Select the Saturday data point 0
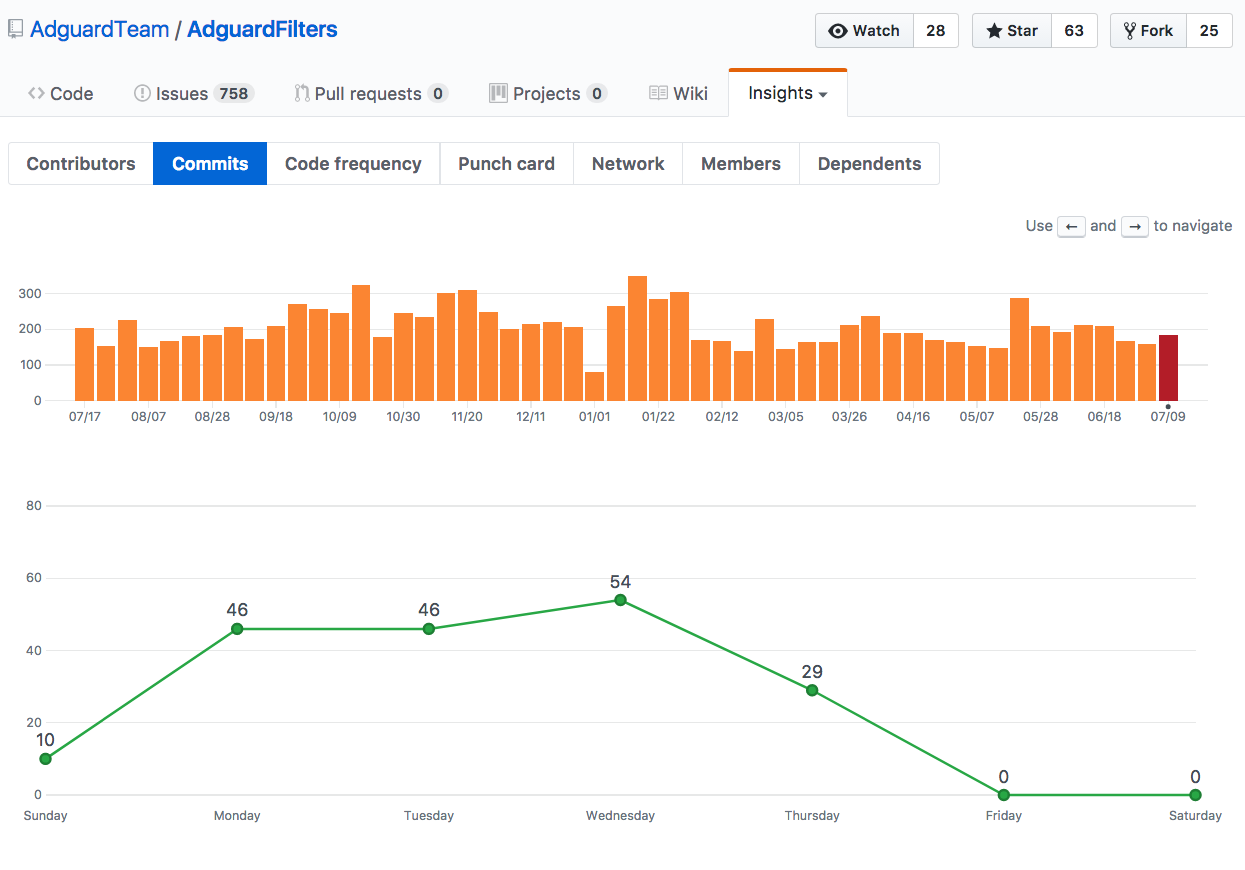The height and width of the screenshot is (870, 1245). [x=1195, y=795]
